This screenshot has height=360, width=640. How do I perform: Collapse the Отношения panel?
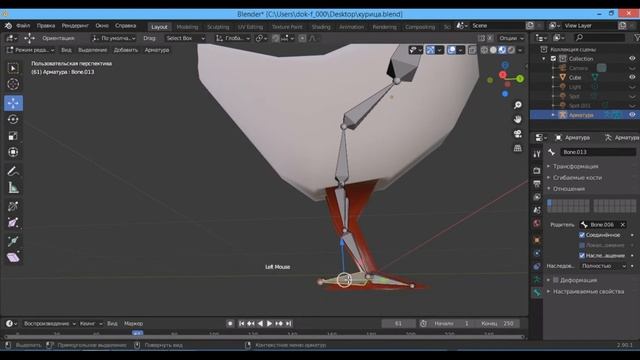click(x=569, y=189)
